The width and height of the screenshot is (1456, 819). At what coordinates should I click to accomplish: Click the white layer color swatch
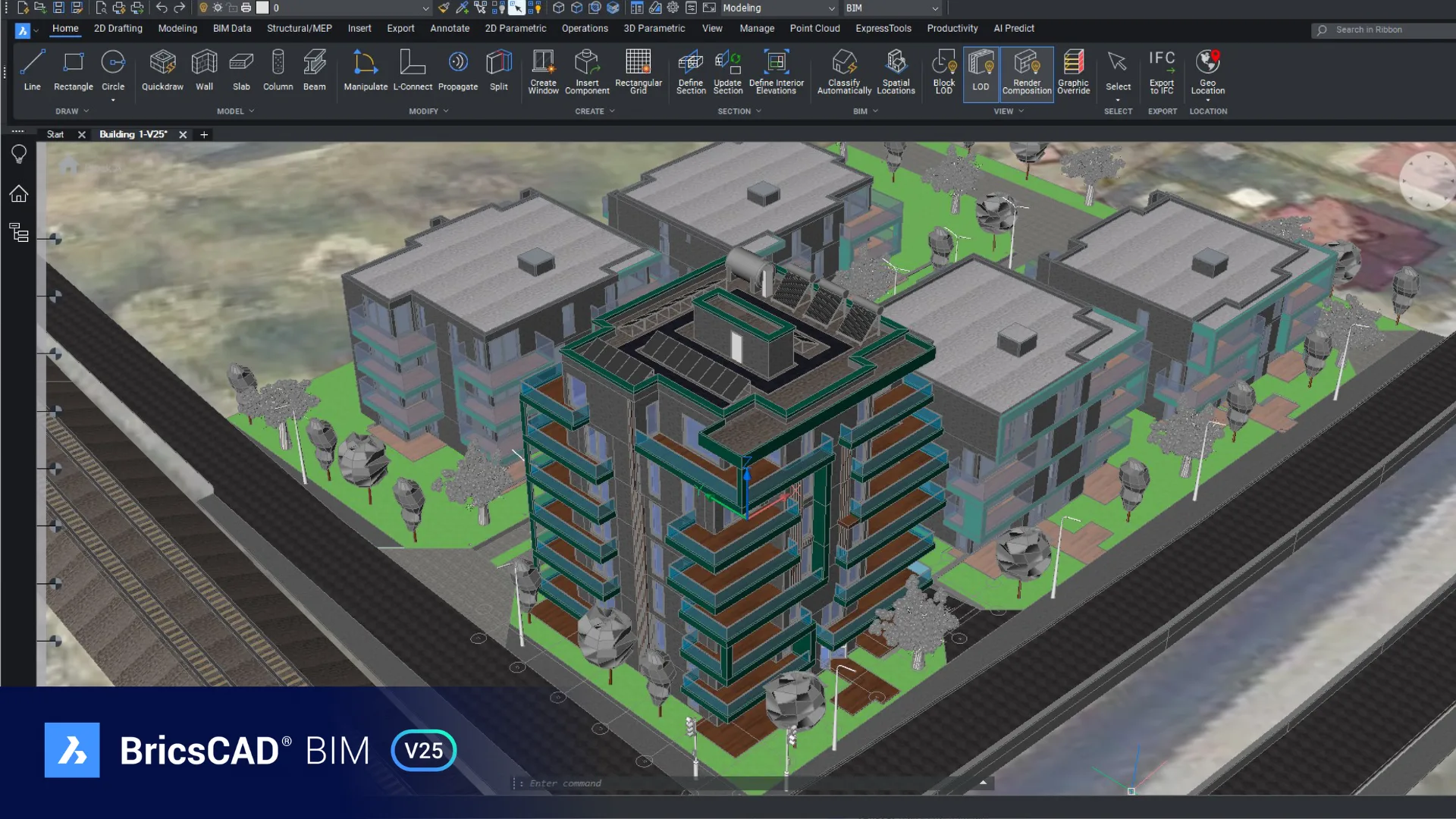click(262, 8)
